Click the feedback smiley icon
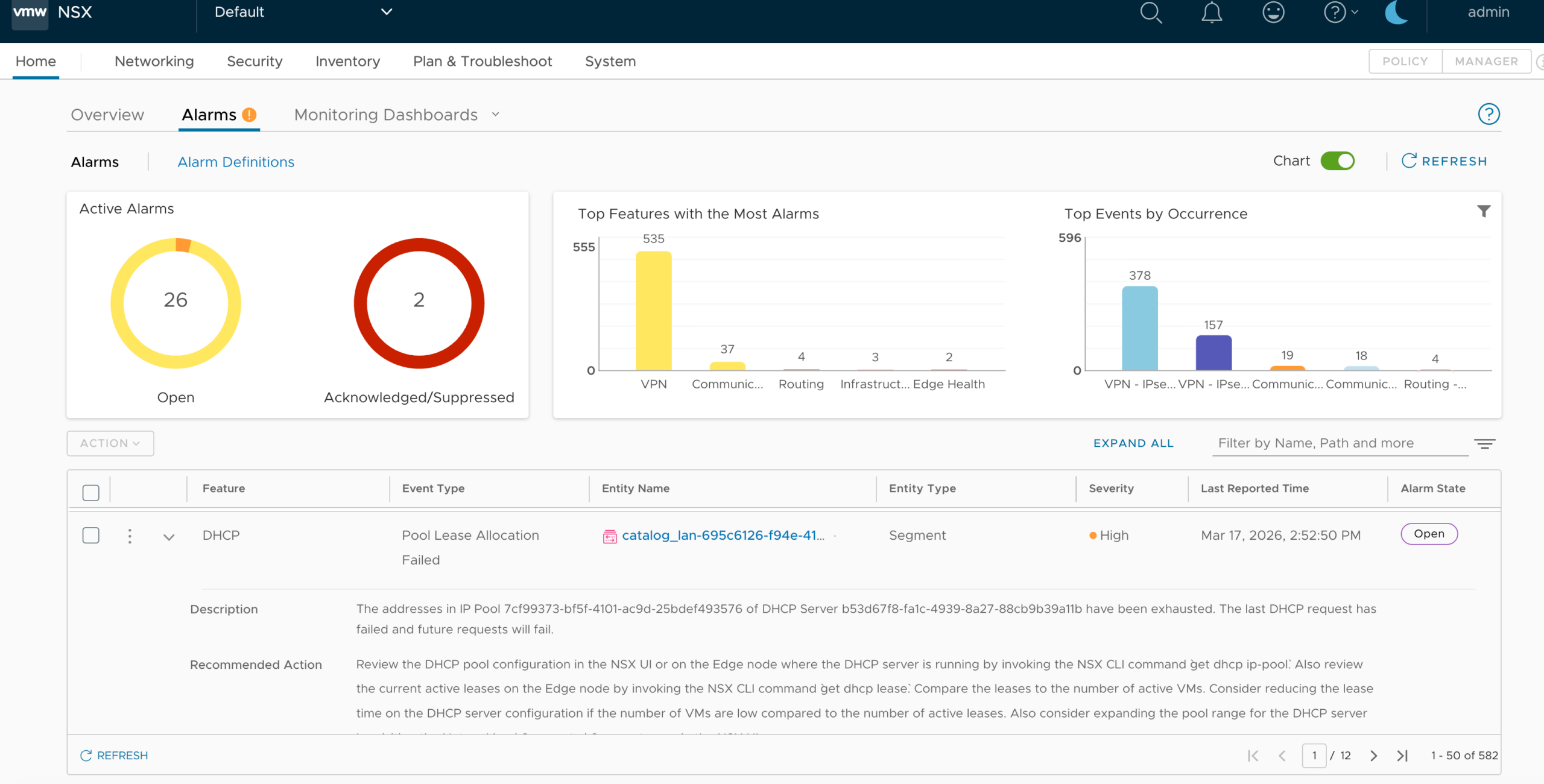Screen dimensions: 1544x784 click(x=1273, y=13)
